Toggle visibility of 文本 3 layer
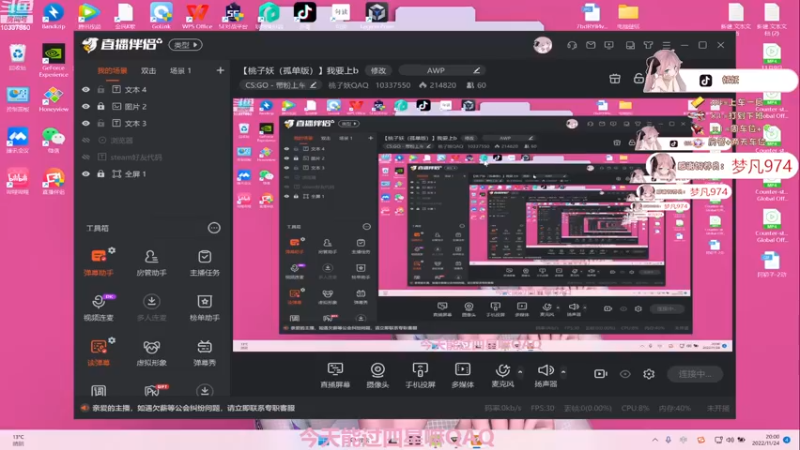 pos(86,123)
